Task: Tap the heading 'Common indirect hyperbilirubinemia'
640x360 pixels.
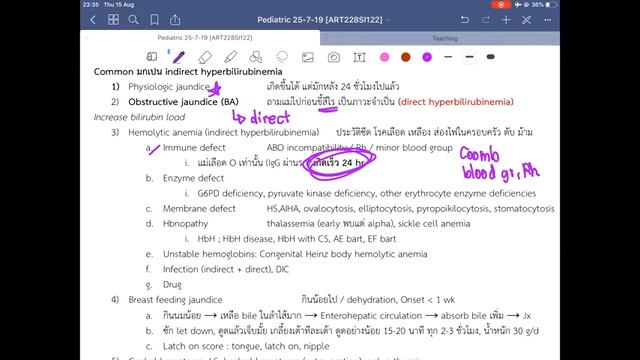Action: pos(188,71)
